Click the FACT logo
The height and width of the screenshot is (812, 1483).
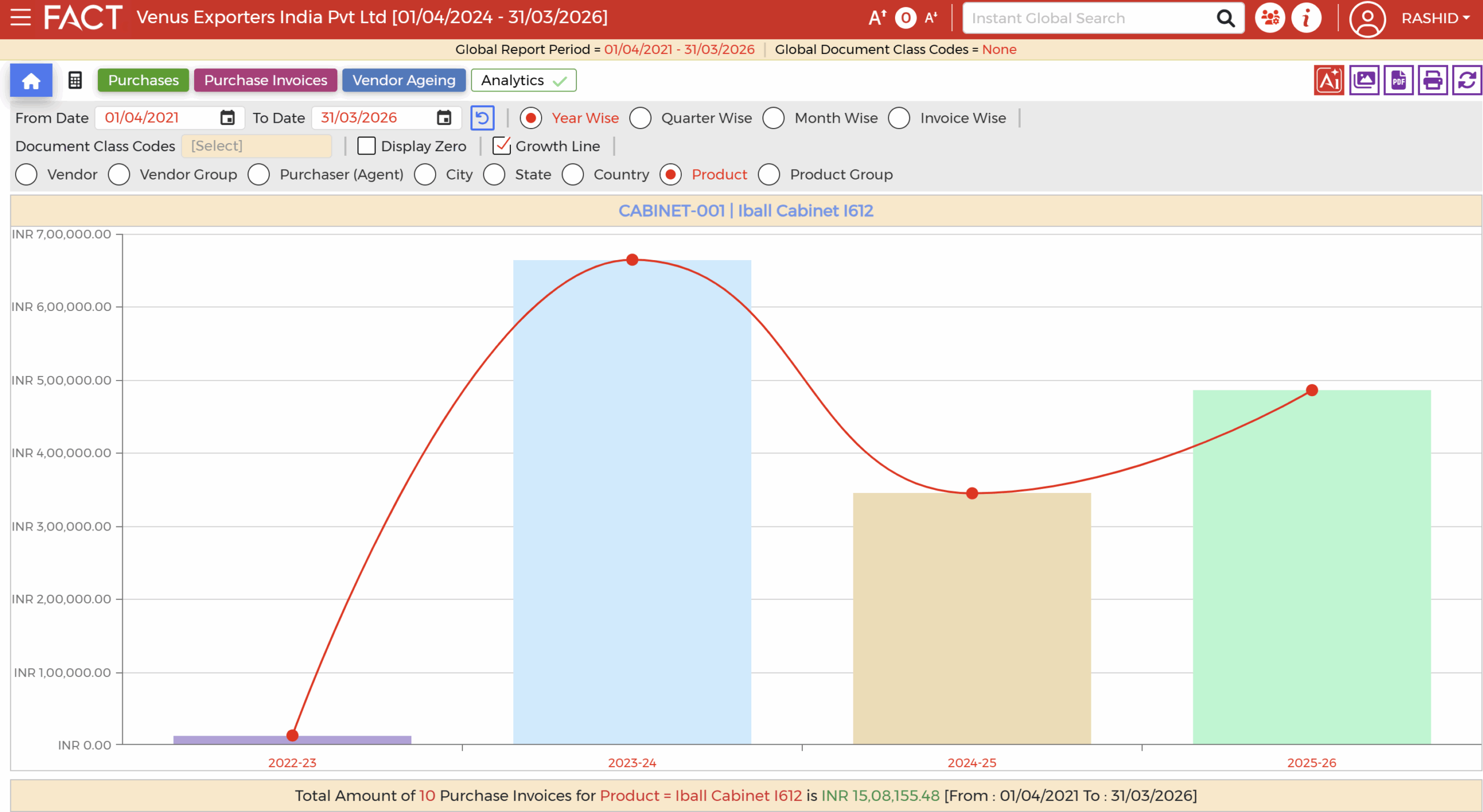click(x=83, y=17)
